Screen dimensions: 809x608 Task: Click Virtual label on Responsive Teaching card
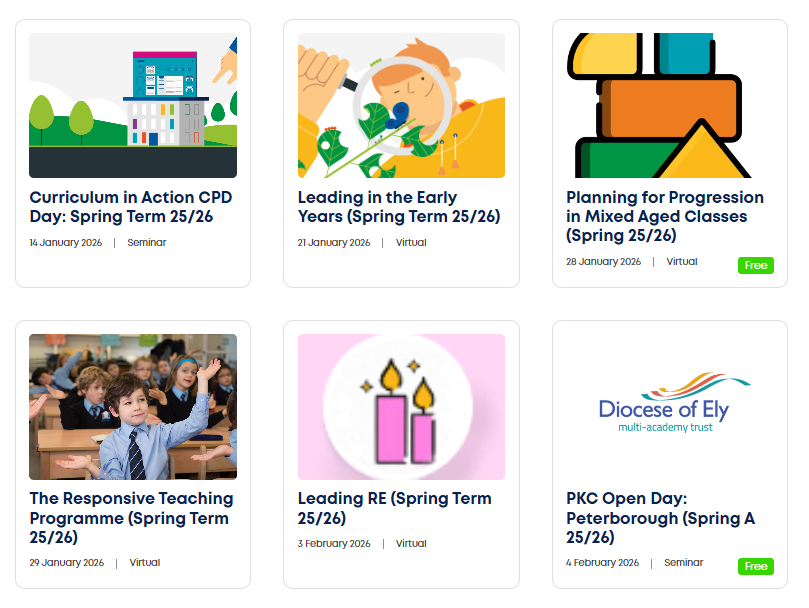(144, 563)
